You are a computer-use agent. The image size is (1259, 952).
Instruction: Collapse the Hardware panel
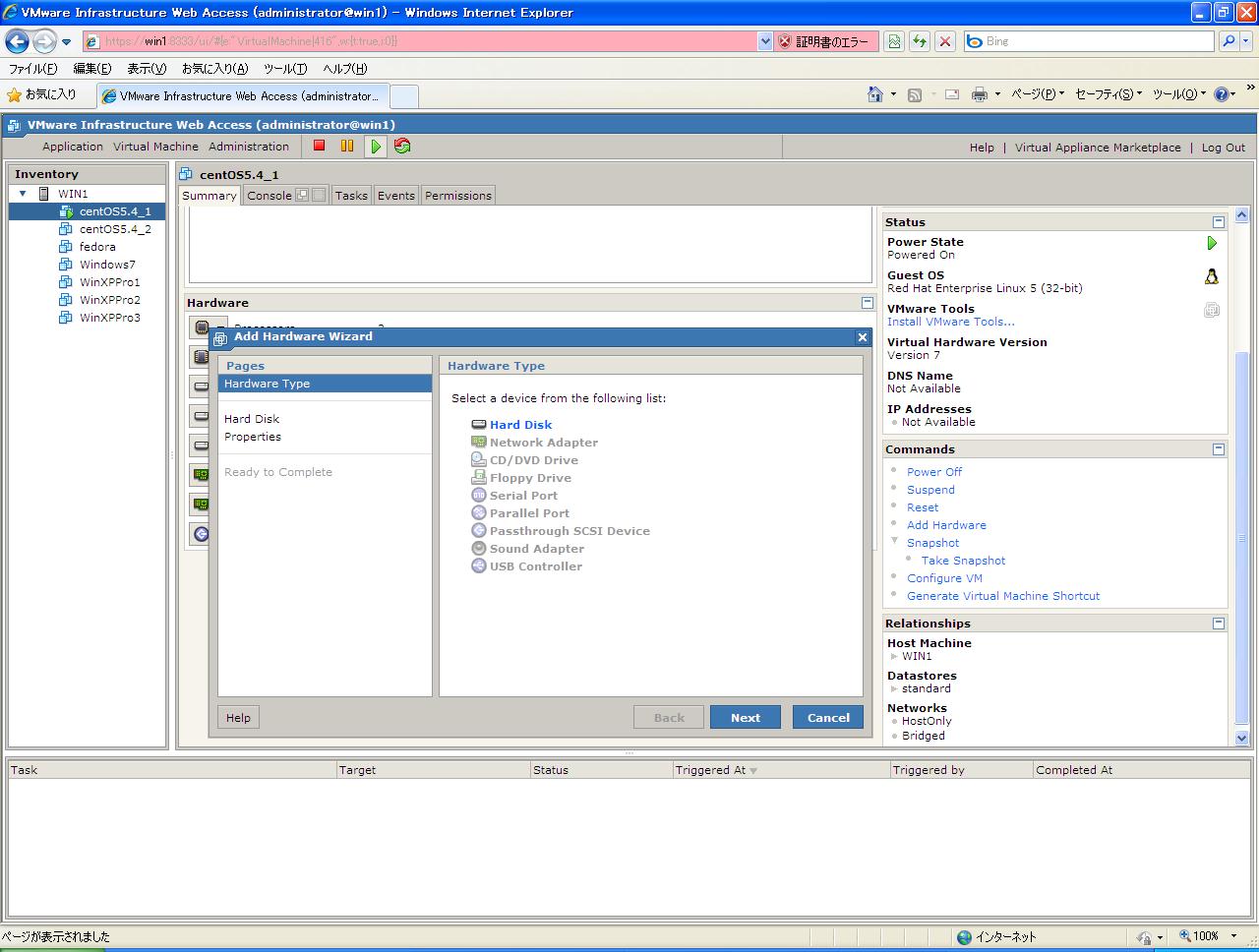[868, 303]
